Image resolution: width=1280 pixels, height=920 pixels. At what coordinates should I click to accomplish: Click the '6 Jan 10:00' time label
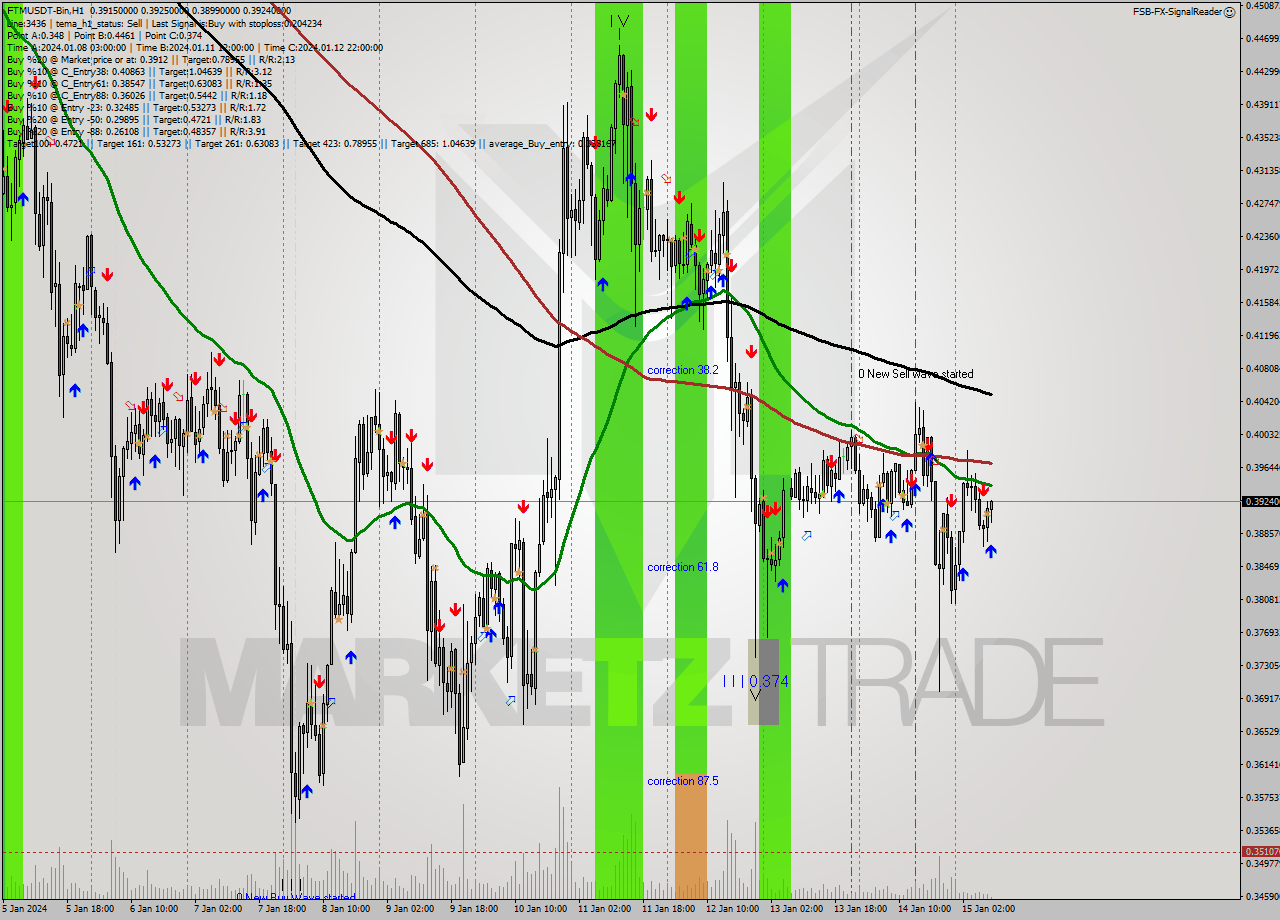tap(153, 909)
